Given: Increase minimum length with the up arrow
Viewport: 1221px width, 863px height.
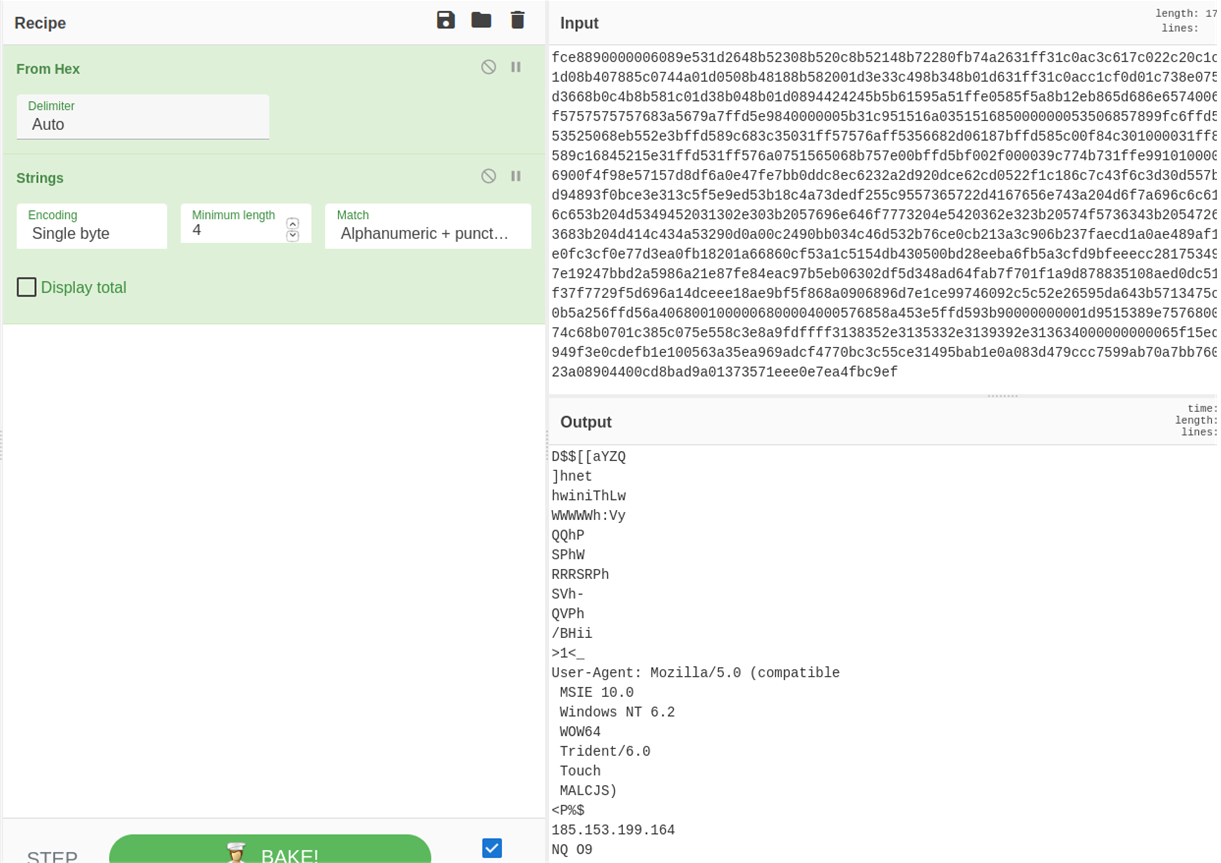Looking at the screenshot, I should [x=293, y=223].
